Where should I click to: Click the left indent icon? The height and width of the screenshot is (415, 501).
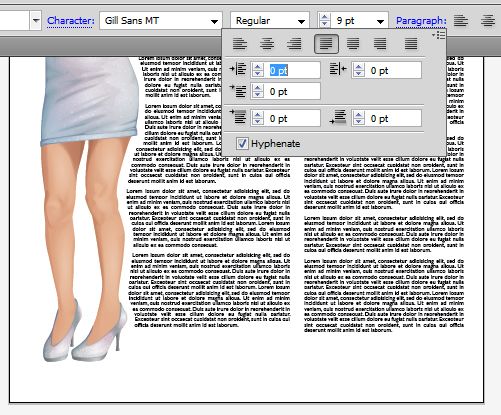[x=238, y=69]
